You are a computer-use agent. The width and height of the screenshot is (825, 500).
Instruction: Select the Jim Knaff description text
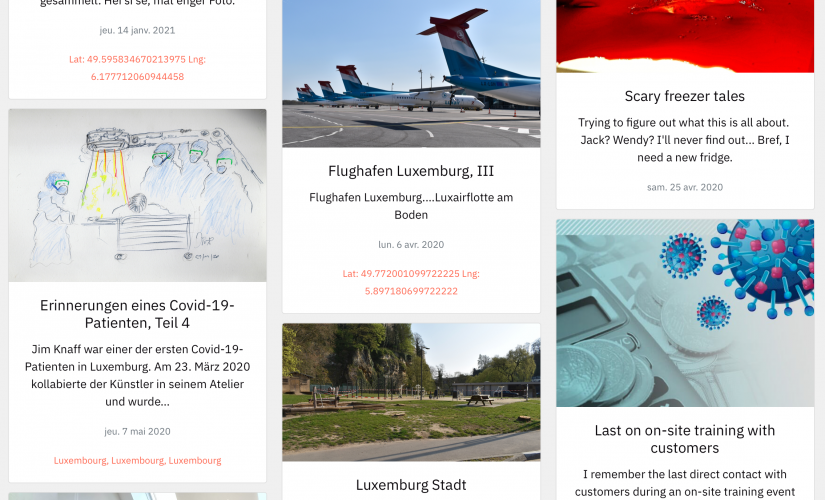[137, 375]
